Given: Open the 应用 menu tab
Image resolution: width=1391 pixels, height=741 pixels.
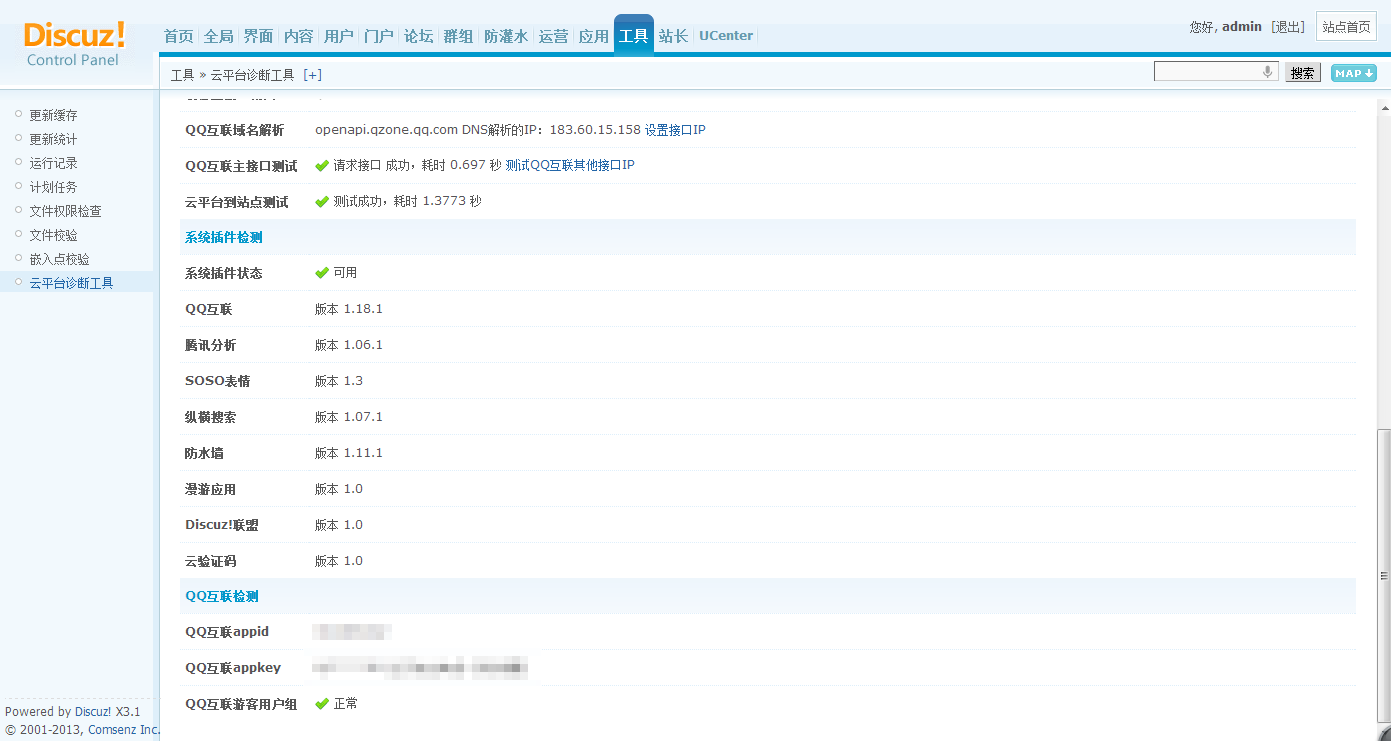Looking at the screenshot, I should click(x=594, y=36).
